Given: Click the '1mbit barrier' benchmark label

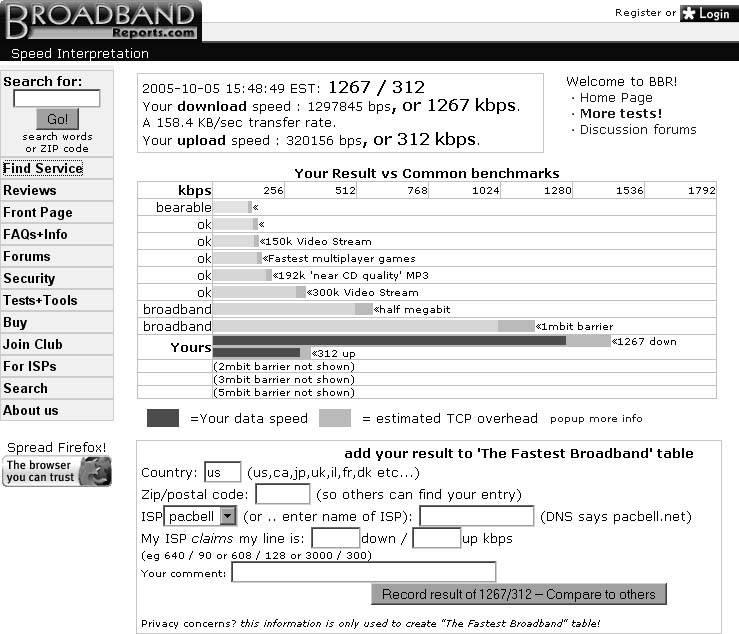Looking at the screenshot, I should tap(574, 326).
